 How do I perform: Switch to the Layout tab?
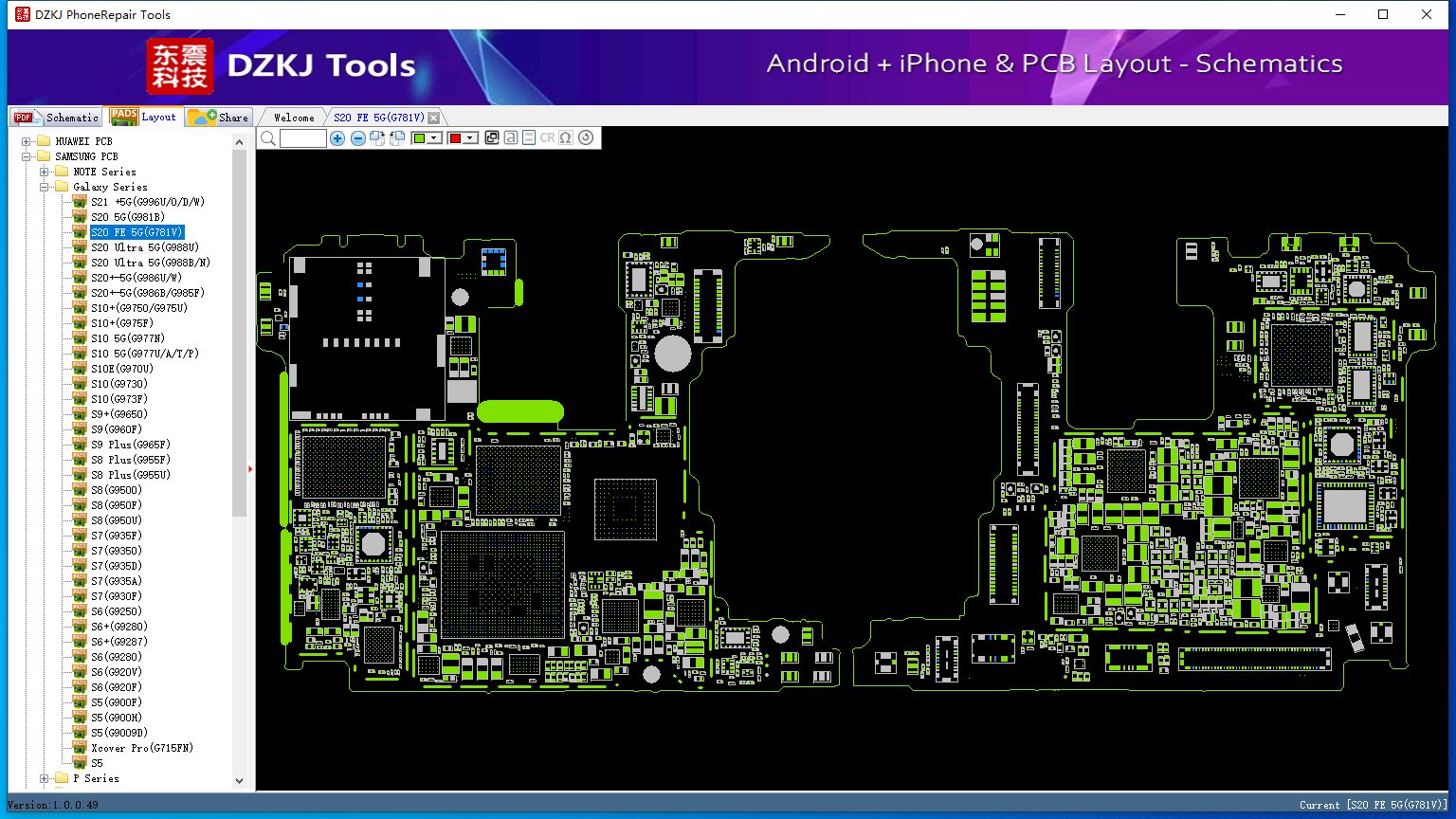[143, 117]
